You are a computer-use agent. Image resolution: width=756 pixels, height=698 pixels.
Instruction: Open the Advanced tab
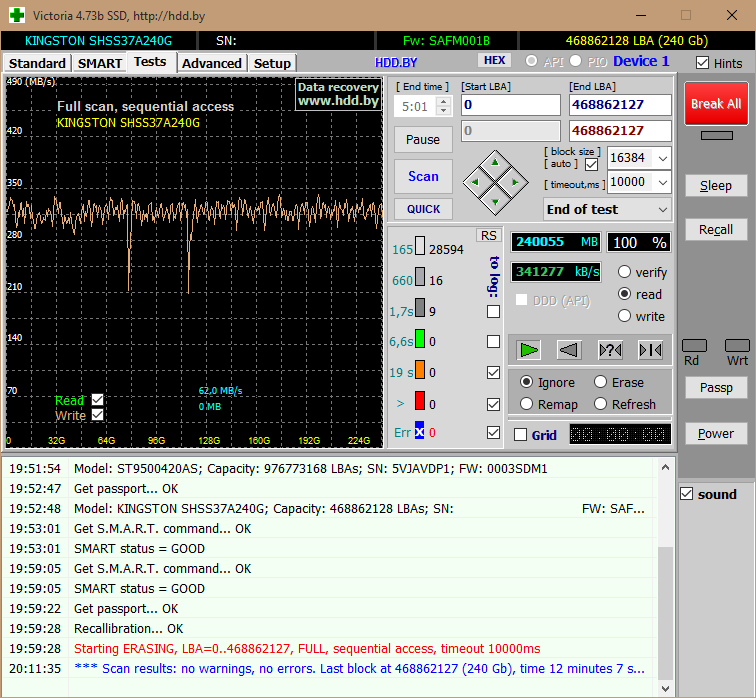[212, 63]
